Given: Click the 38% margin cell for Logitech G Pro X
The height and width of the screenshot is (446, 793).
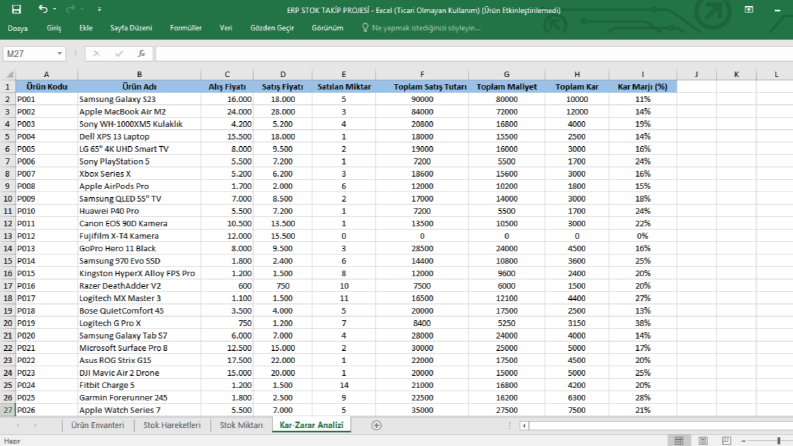Looking at the screenshot, I should point(642,323).
